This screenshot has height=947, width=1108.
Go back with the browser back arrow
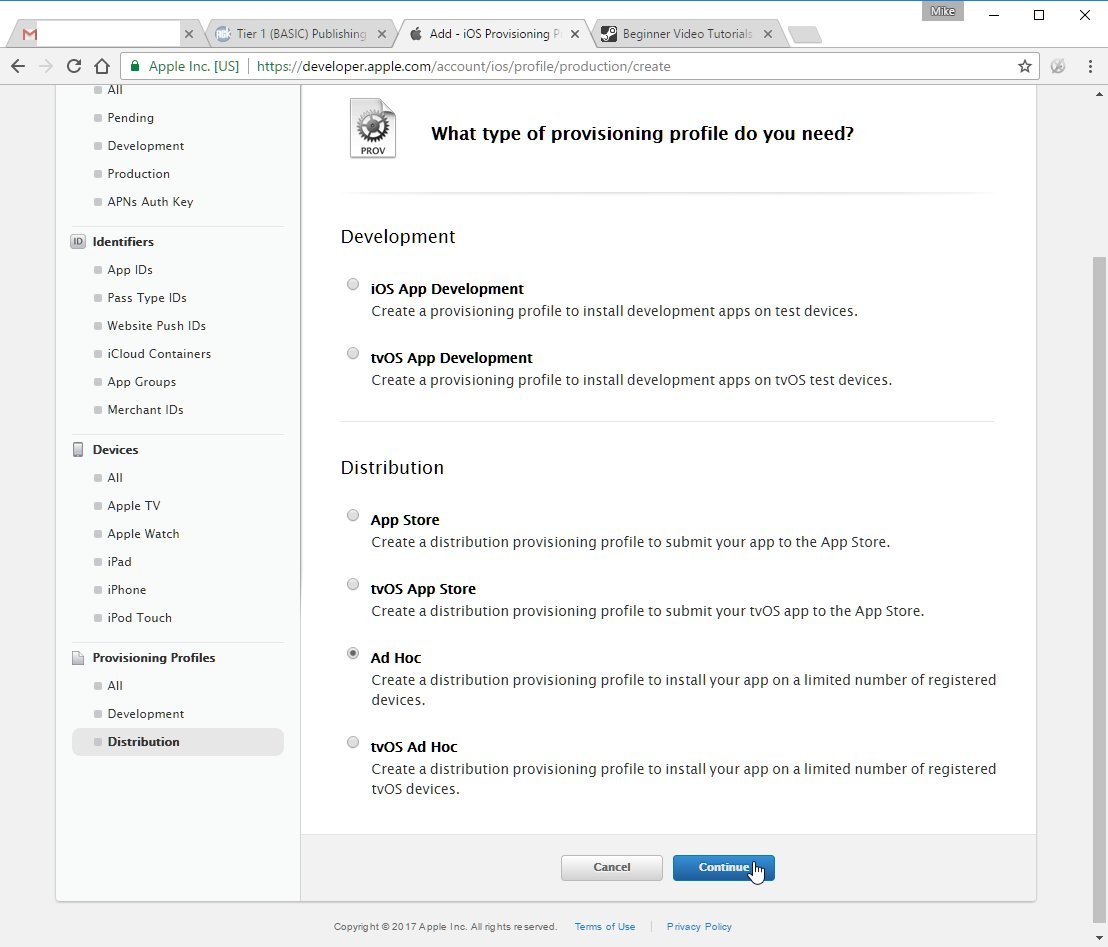(18, 66)
